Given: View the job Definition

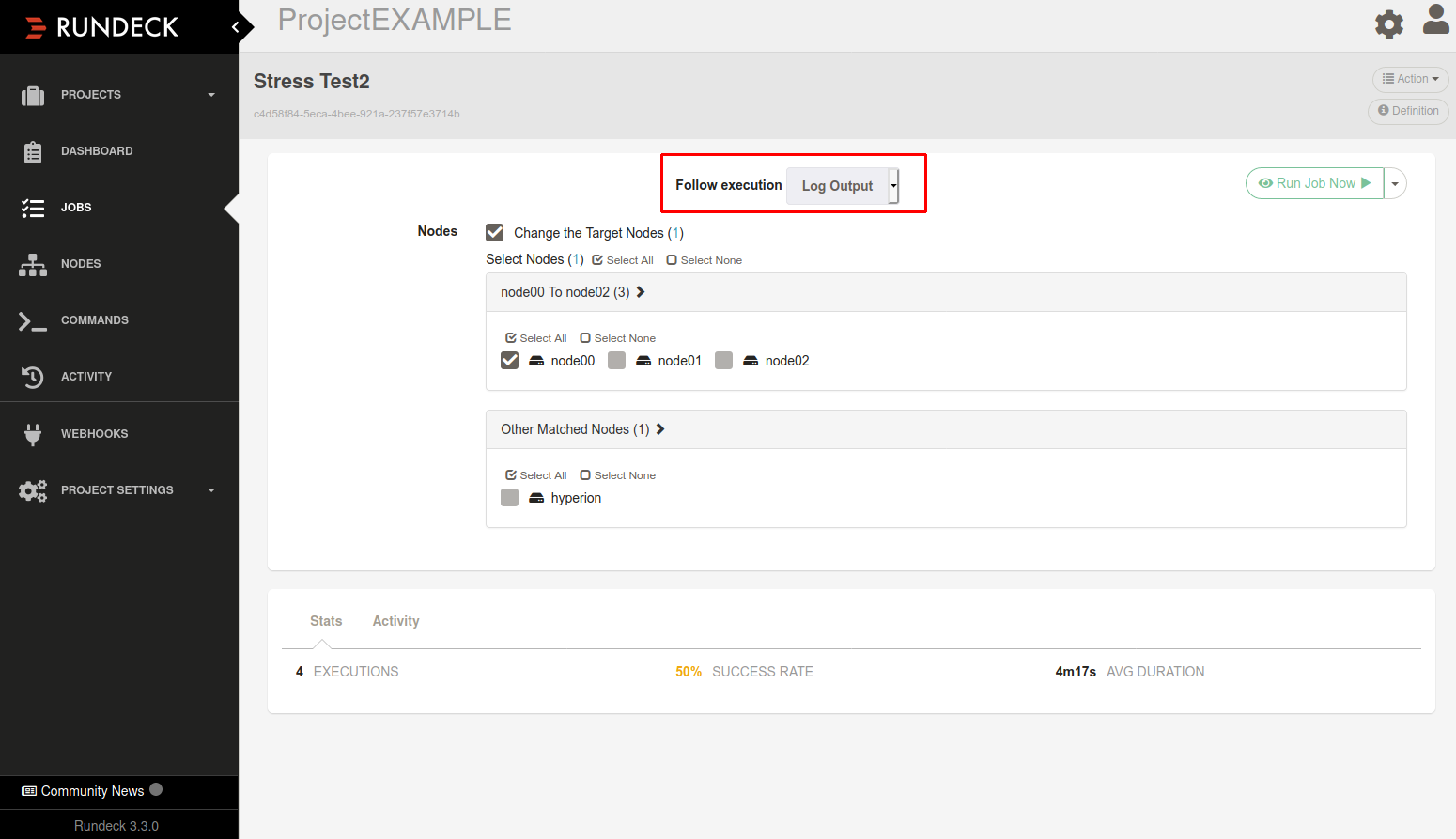Looking at the screenshot, I should click(1407, 111).
